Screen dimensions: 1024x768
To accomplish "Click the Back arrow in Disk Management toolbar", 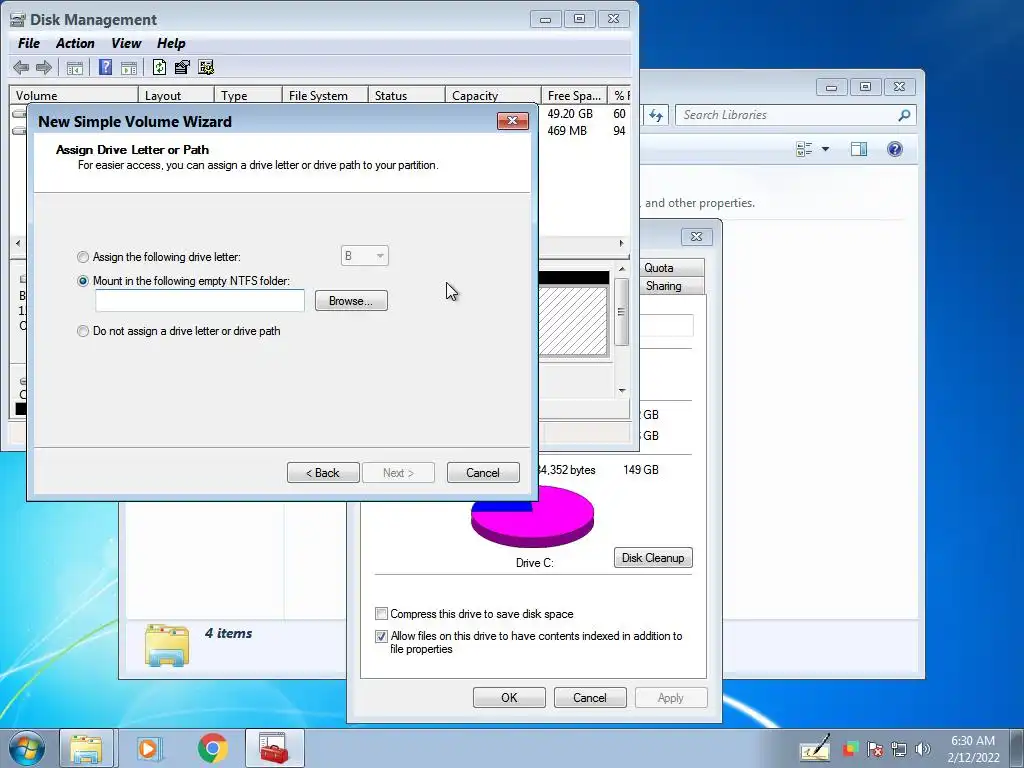I will tap(21, 67).
